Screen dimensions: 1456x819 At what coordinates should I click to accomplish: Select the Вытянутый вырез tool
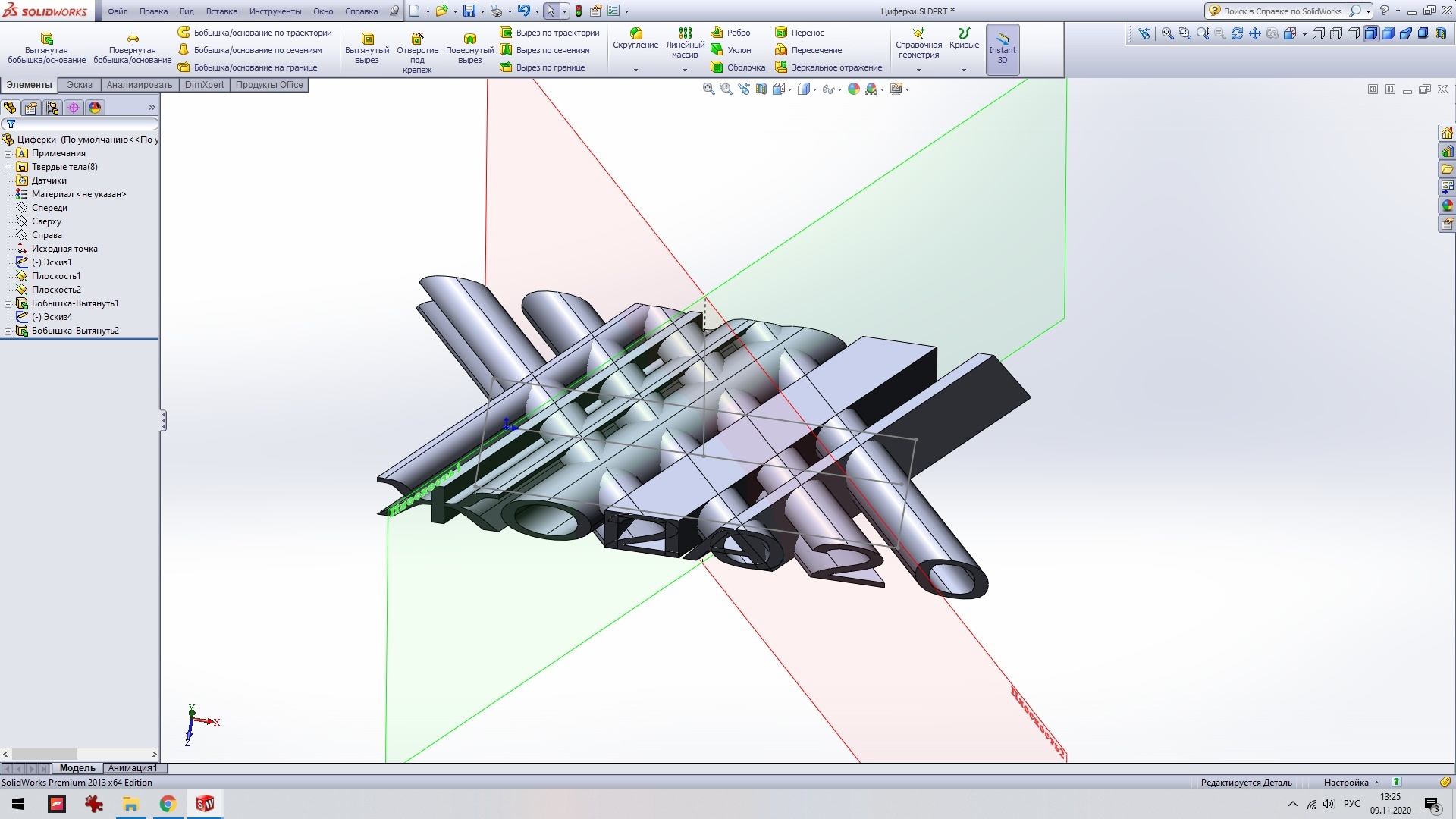tap(367, 49)
